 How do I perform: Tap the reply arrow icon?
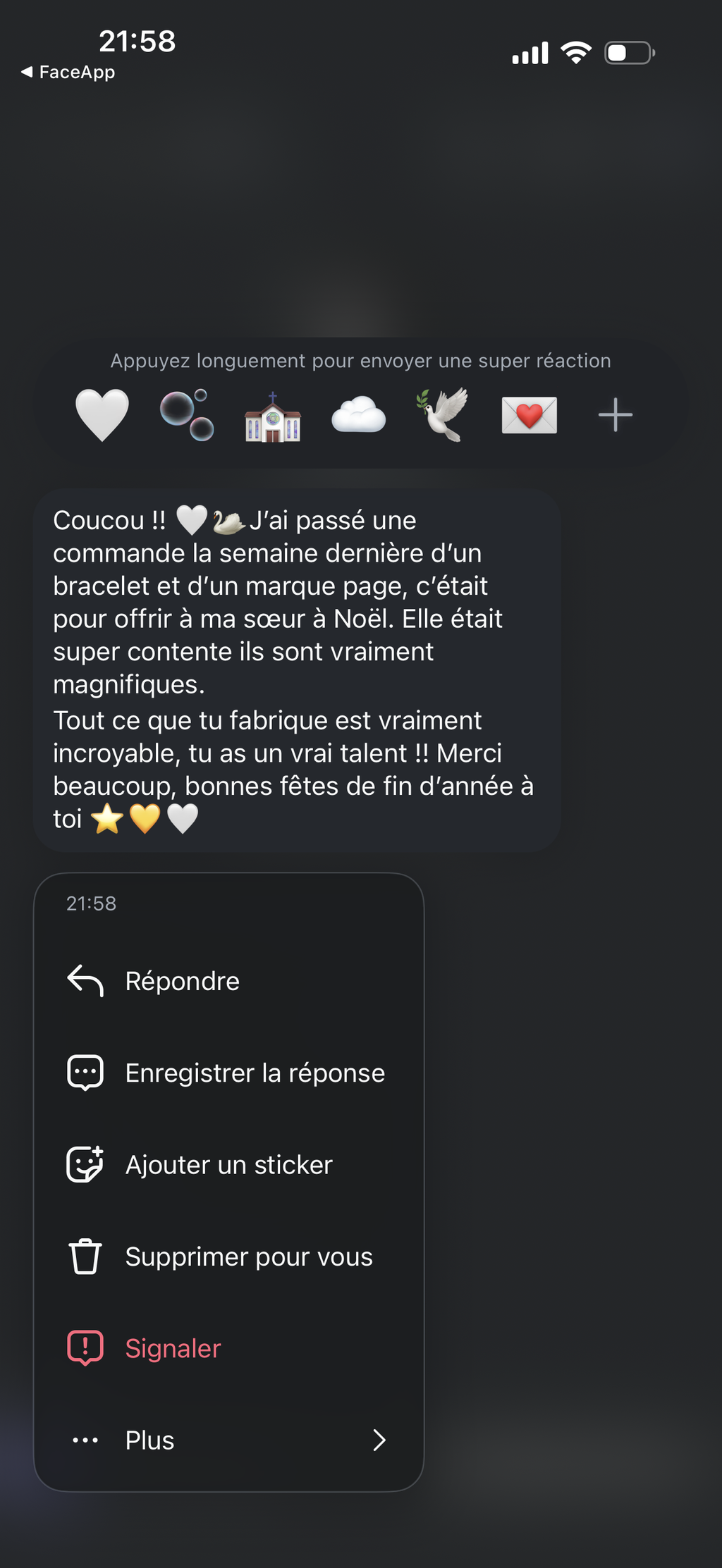[85, 981]
